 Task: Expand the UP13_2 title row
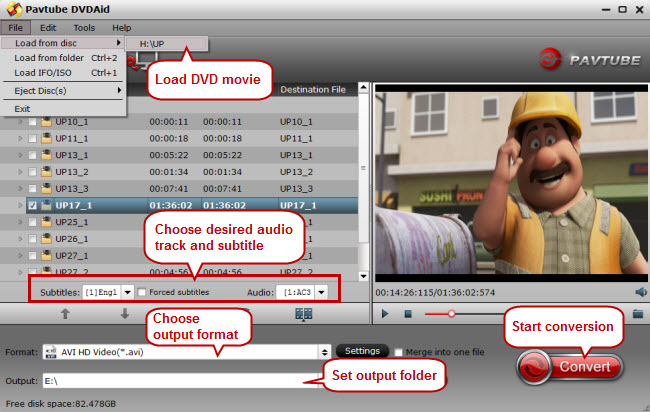20,172
